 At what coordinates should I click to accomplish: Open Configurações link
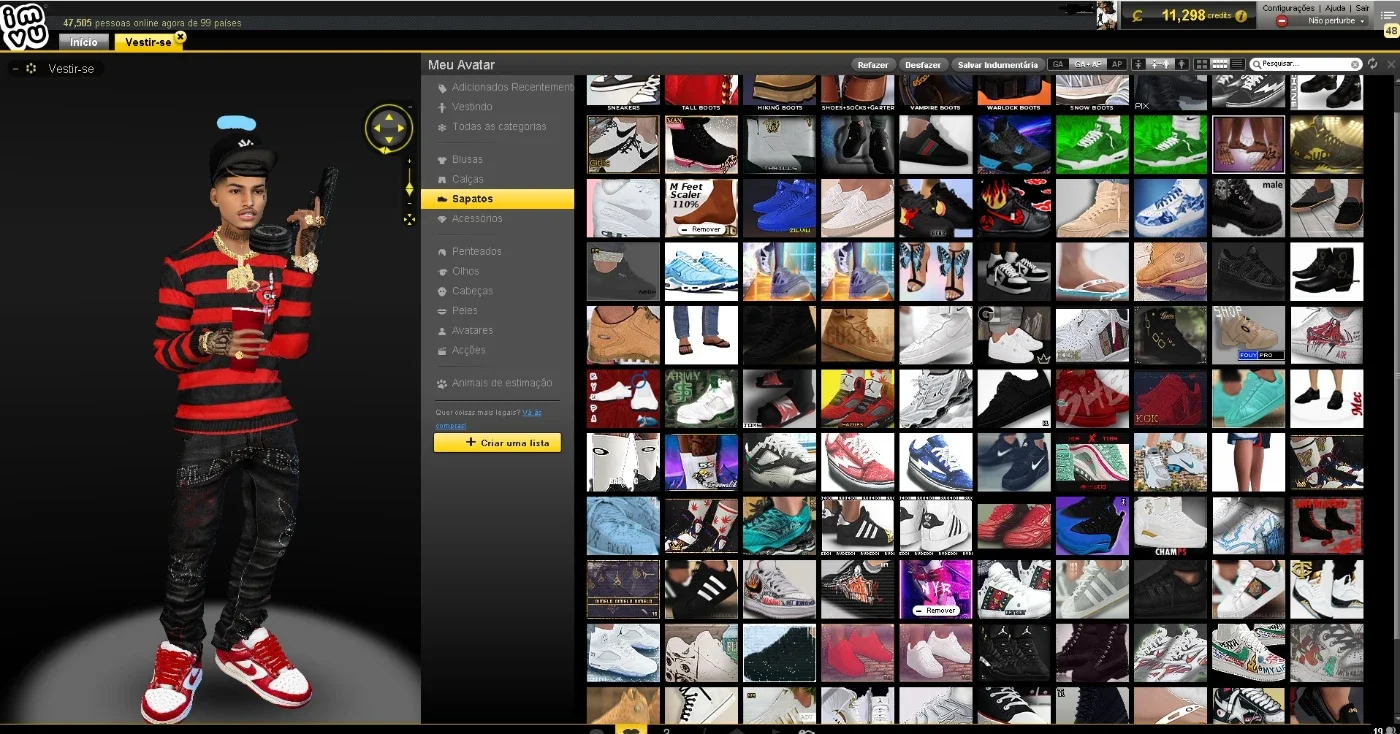pos(1288,8)
